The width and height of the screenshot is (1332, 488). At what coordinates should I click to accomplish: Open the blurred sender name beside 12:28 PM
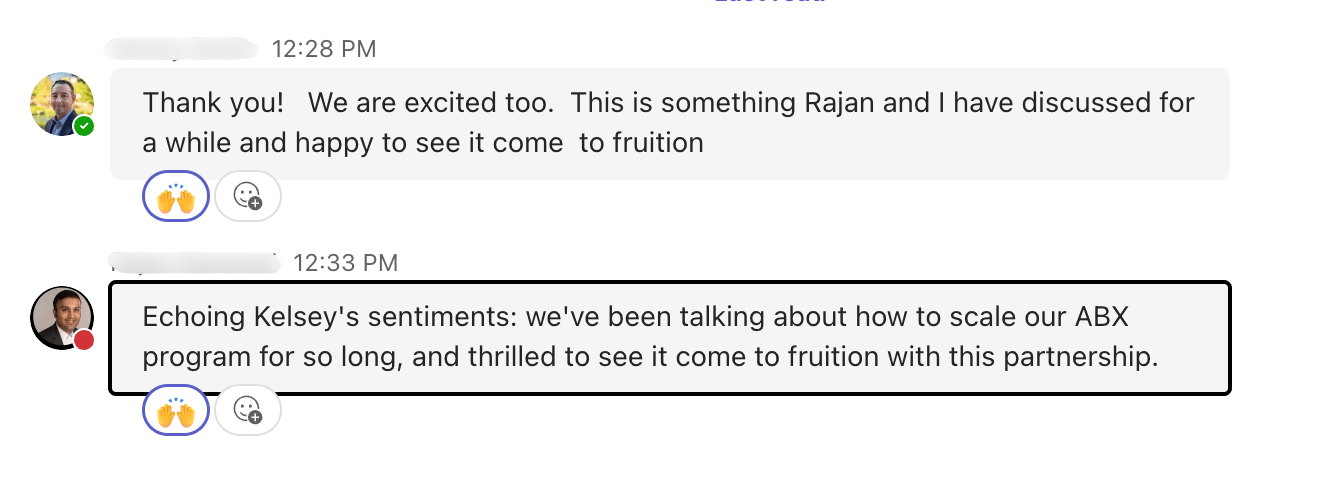(180, 49)
